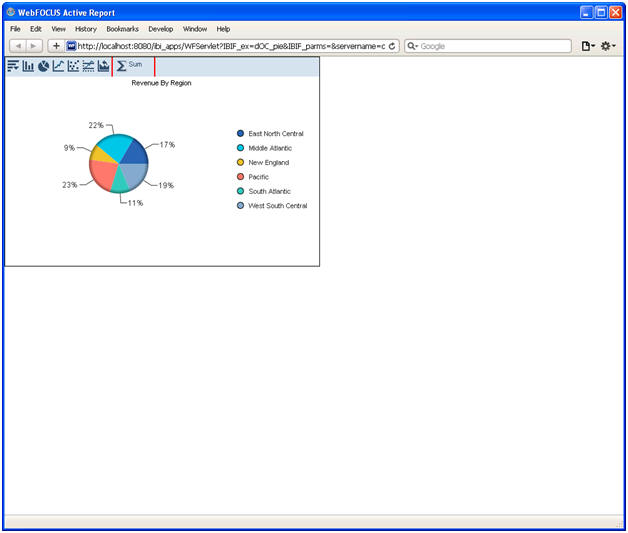Click the East North Central legend marker
Viewport: 628px width, 533px height.
tap(240, 133)
